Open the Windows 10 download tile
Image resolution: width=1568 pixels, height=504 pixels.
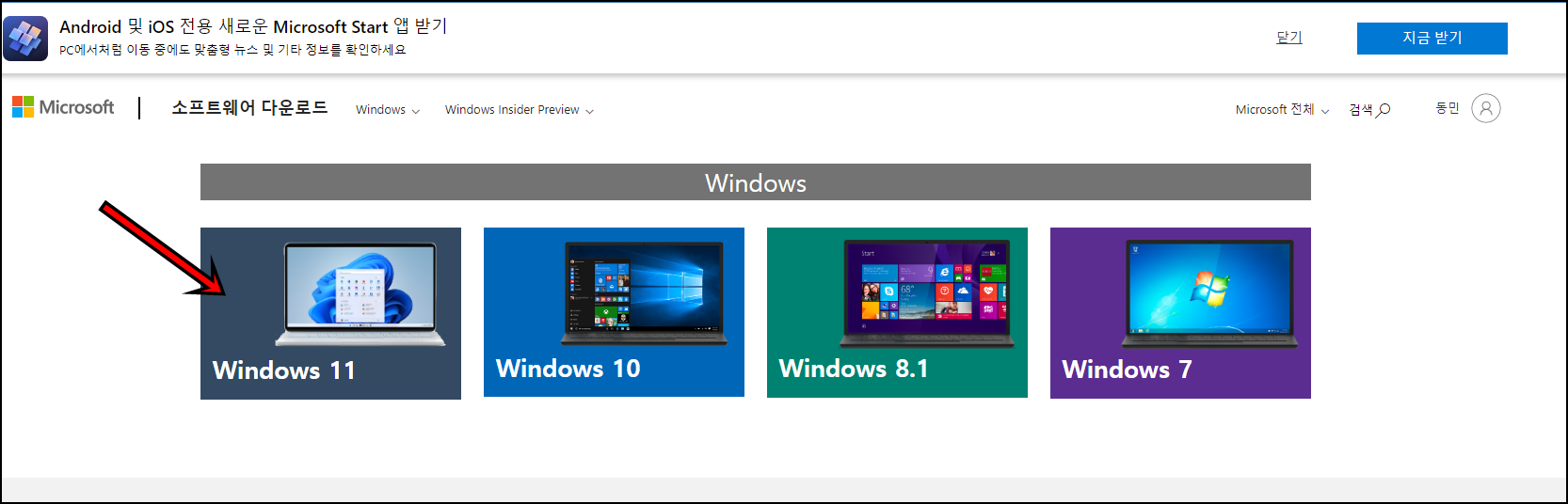point(614,312)
